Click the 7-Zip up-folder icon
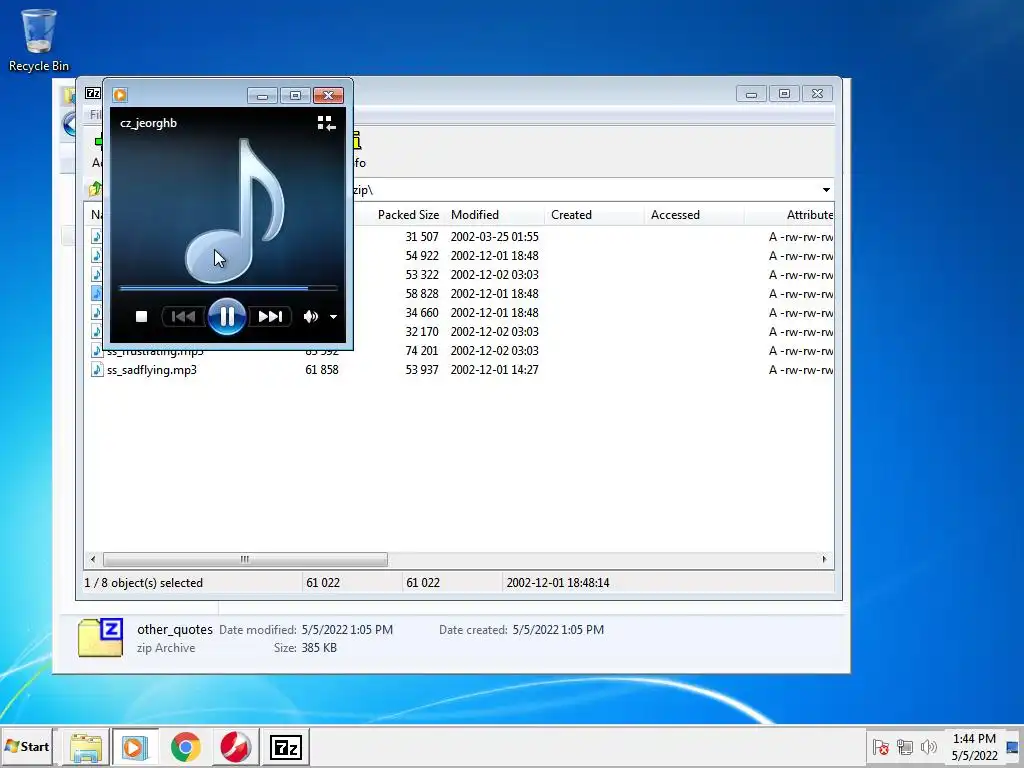 pos(95,189)
